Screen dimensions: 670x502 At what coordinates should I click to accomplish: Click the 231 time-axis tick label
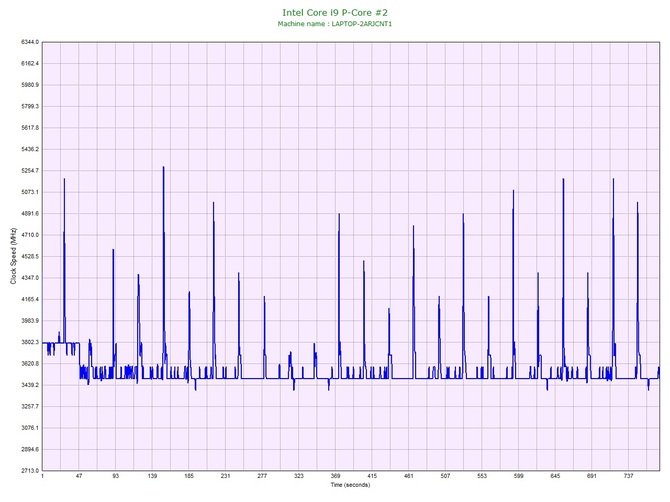click(226, 476)
